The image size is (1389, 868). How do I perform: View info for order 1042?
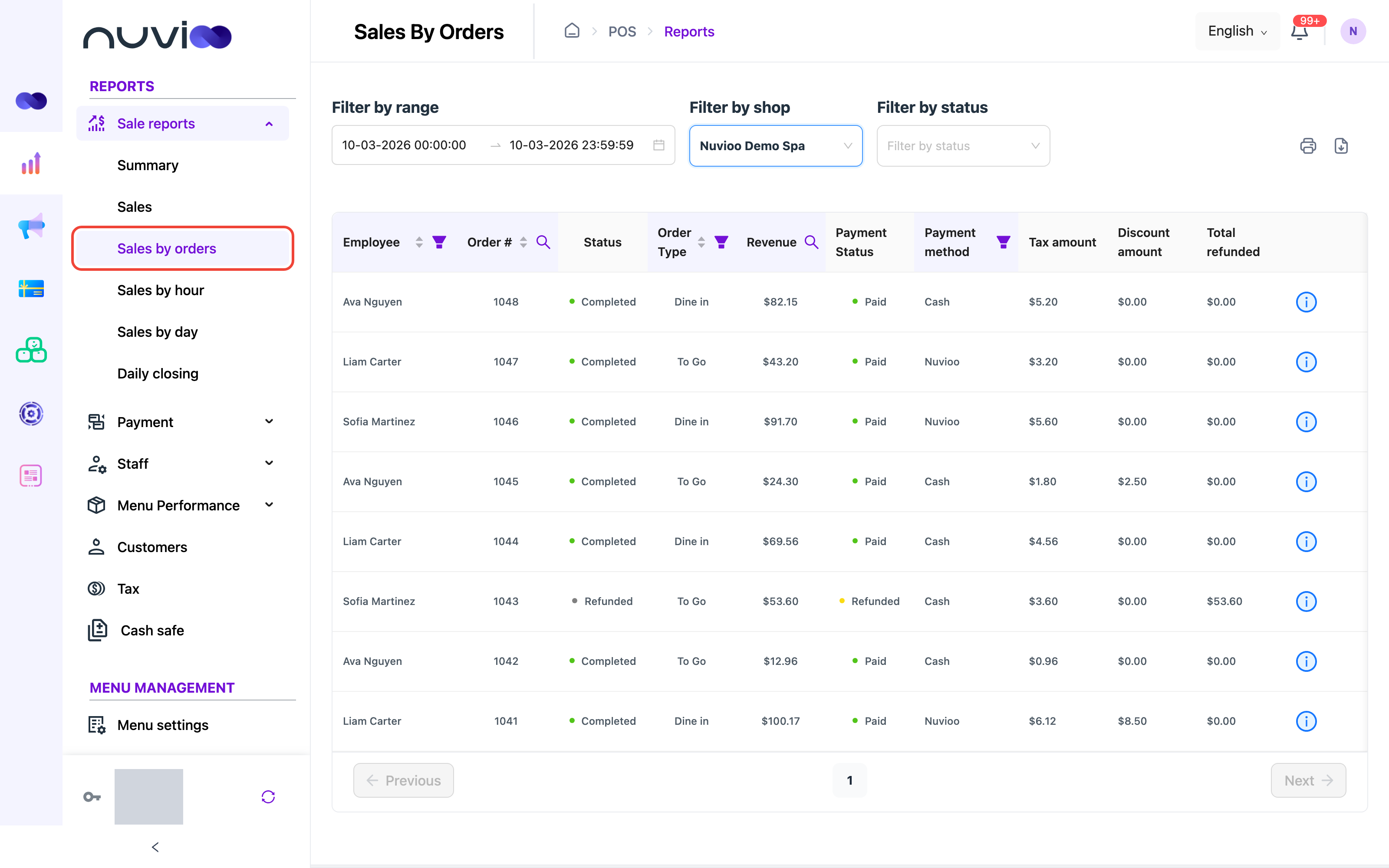click(1306, 661)
